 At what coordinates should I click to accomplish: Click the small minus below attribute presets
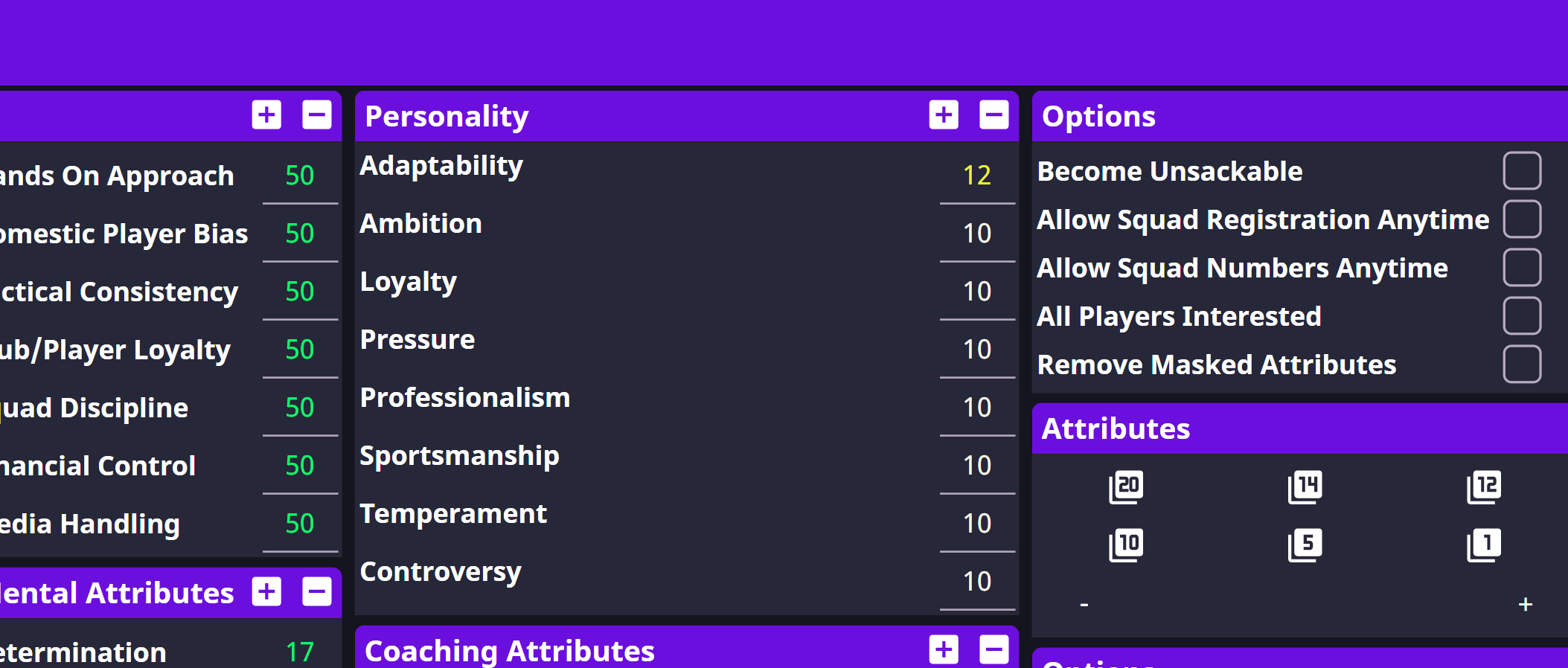1084,605
